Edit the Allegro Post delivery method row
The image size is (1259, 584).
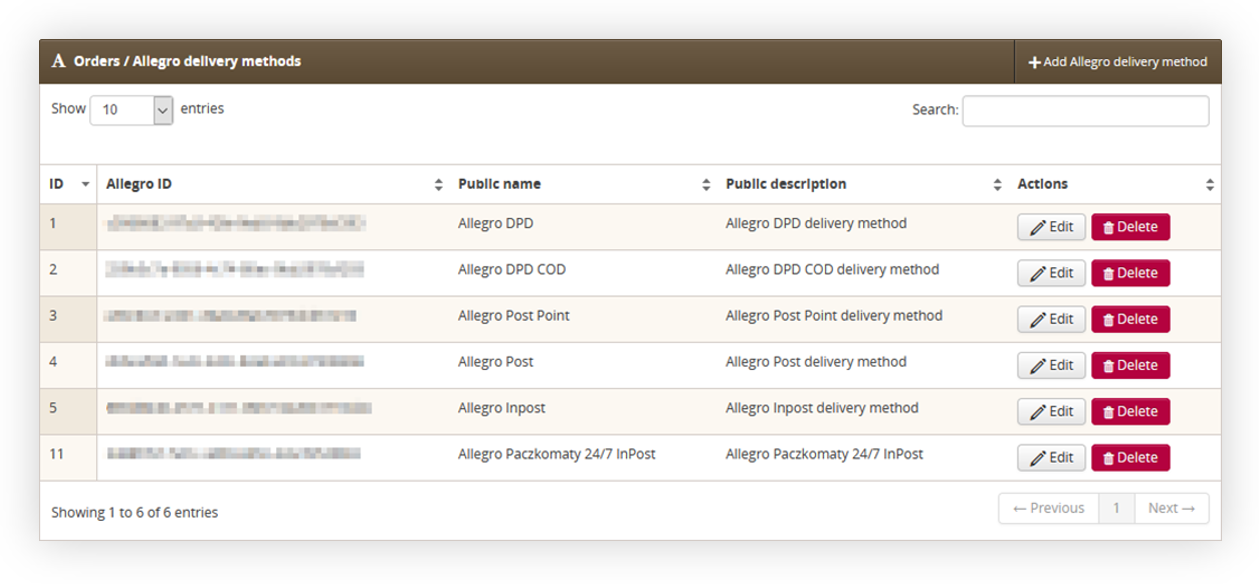[1051, 365]
